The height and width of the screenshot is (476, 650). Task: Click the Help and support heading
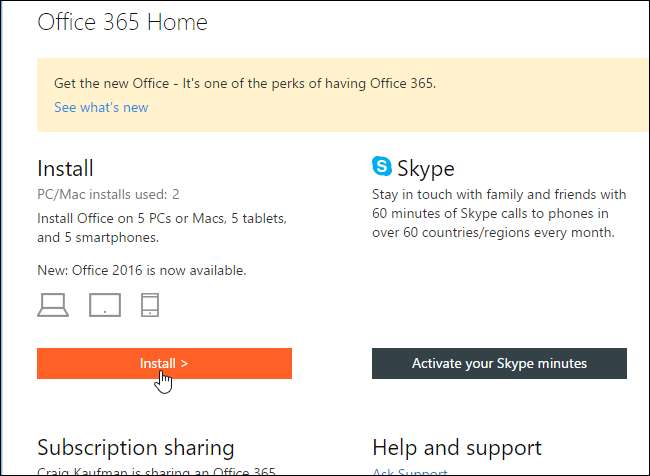click(457, 447)
